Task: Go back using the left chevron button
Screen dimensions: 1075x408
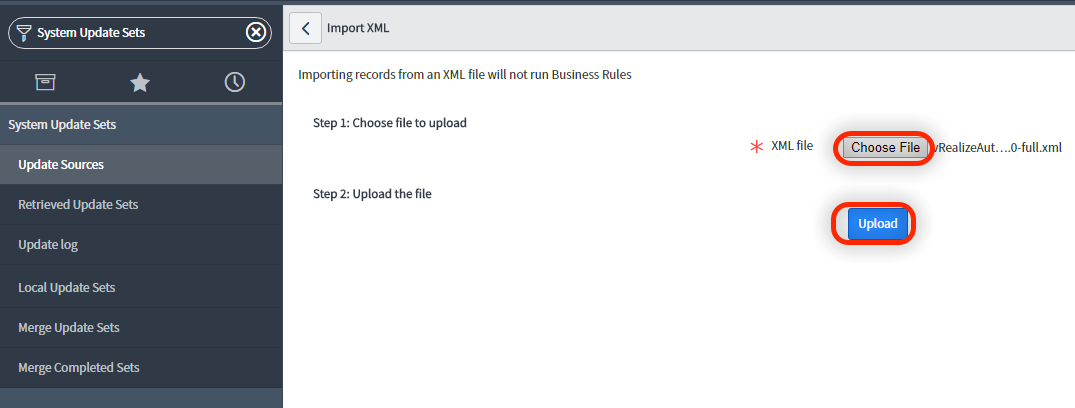Action: point(305,28)
